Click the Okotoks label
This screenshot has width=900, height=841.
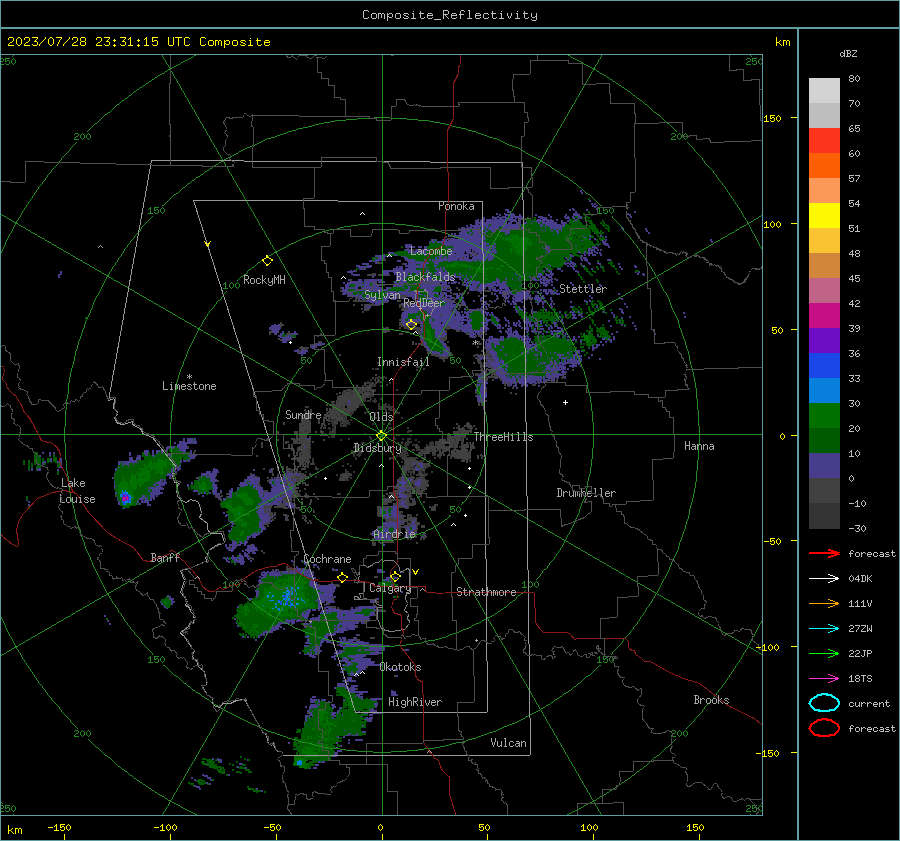(x=400, y=667)
